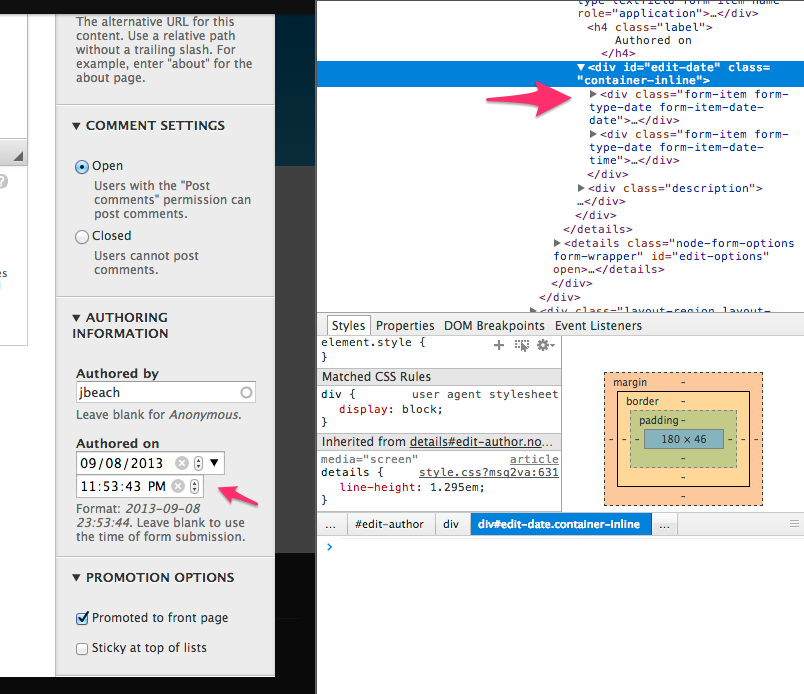This screenshot has height=694, width=804.
Task: Open the article stylesheet link
Action: [534, 459]
